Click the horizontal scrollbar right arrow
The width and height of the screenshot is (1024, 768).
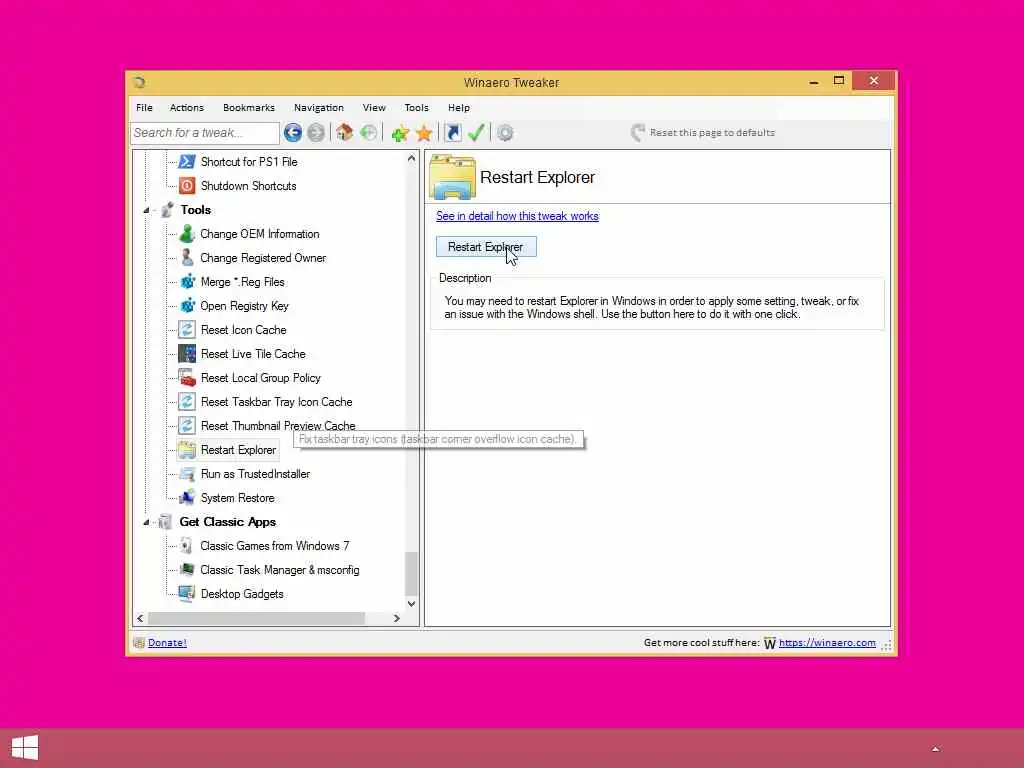[x=396, y=618]
